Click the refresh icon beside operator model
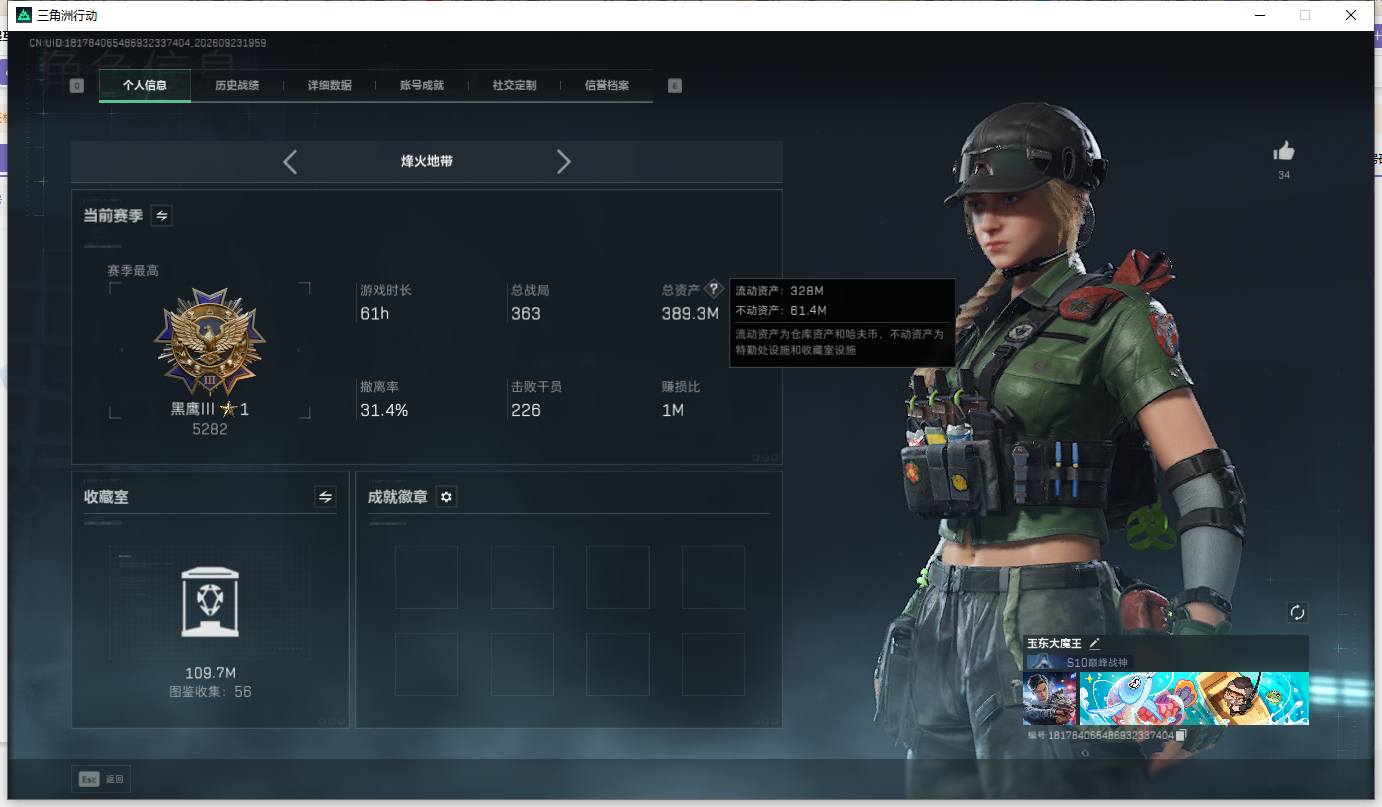Screen dimensions: 1382x807 tap(1297, 612)
